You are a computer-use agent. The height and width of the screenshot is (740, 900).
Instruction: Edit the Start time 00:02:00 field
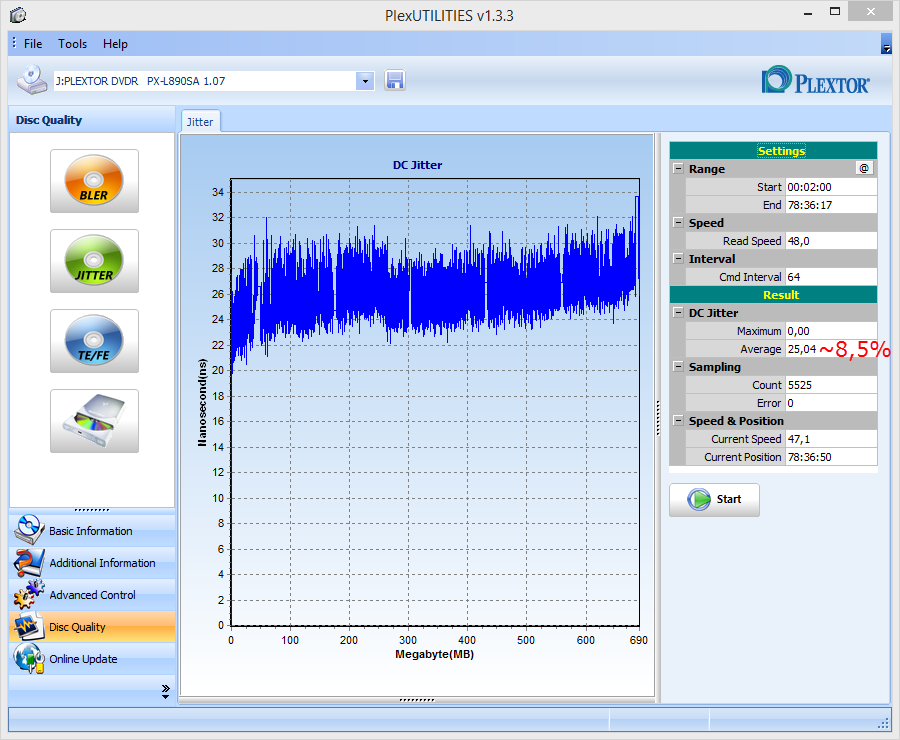tap(831, 187)
